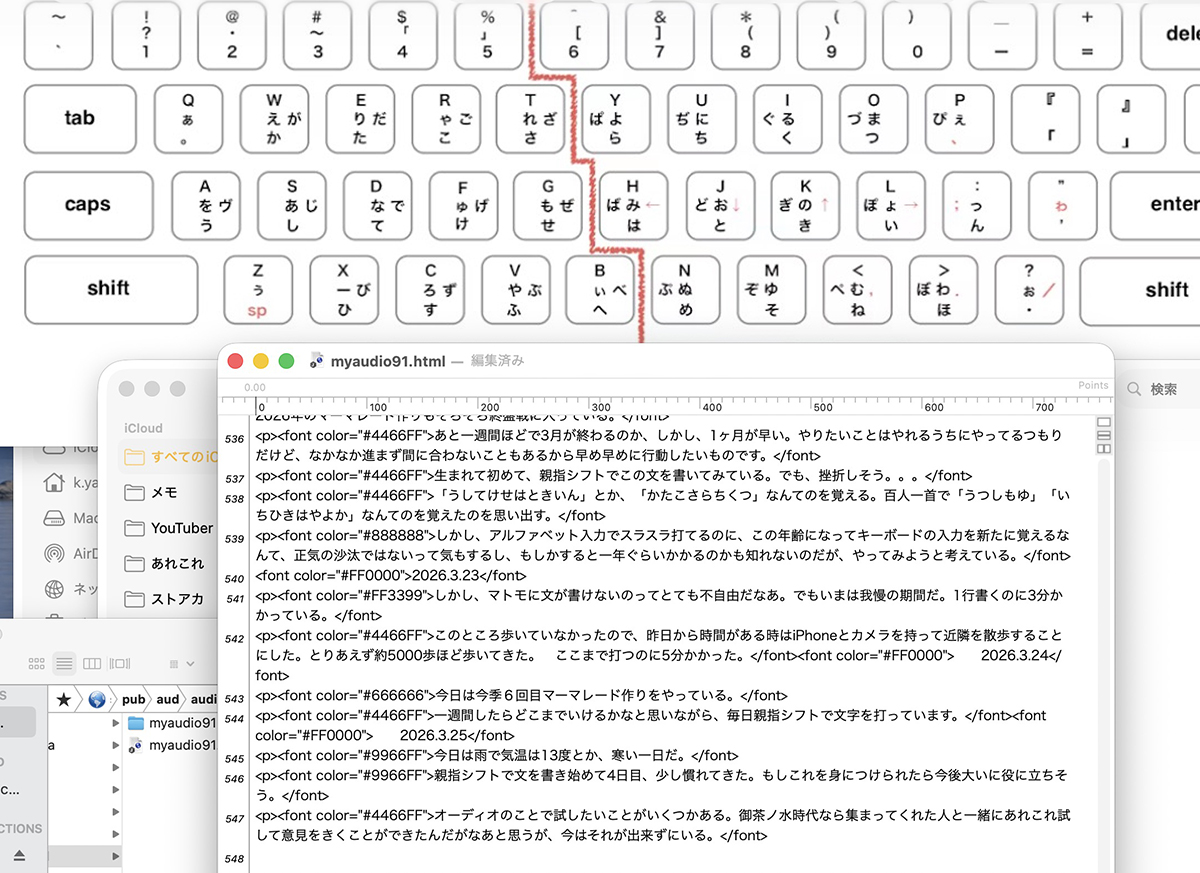Switch Finder to list view

pyautogui.click(x=64, y=663)
